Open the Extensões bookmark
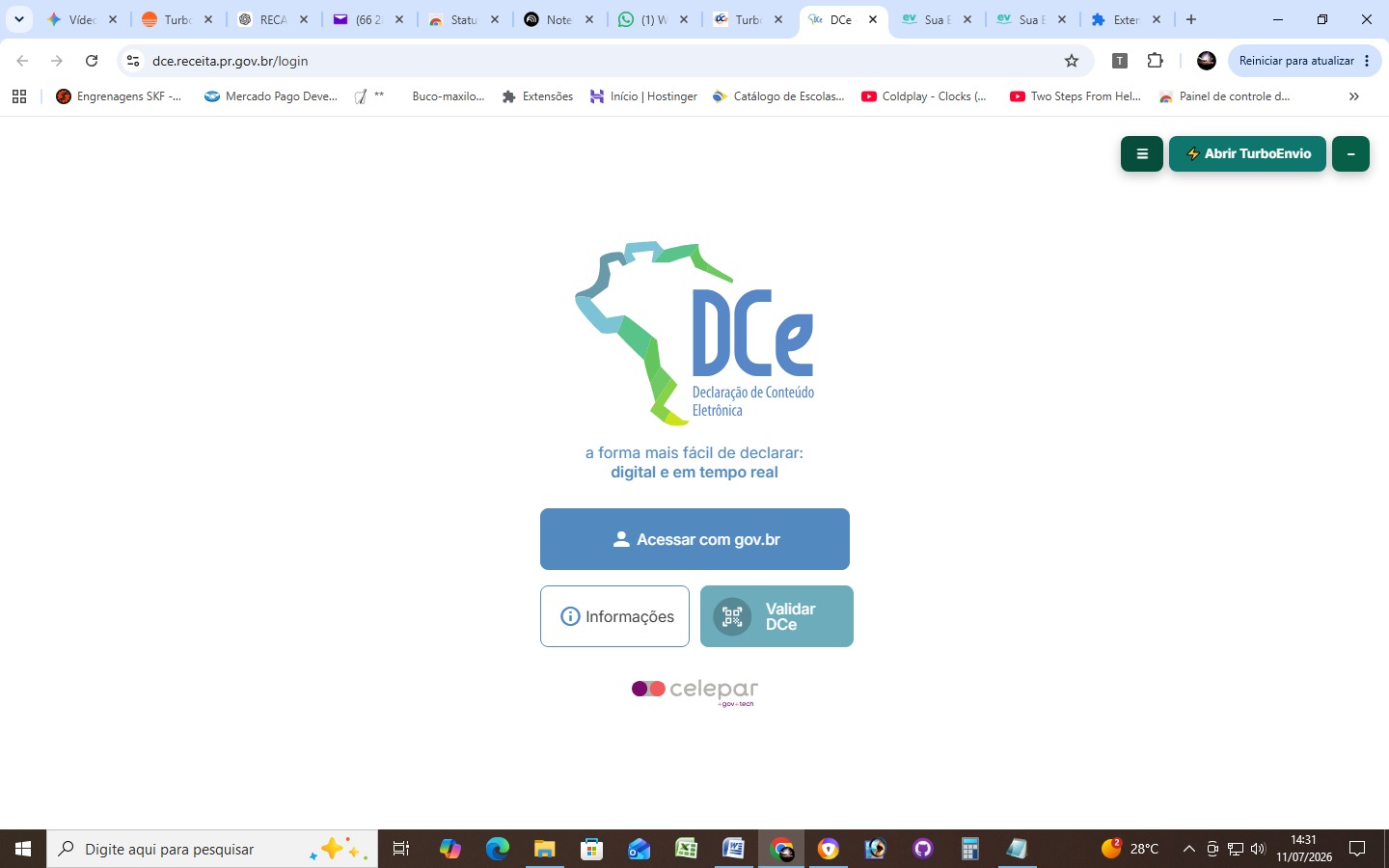Image resolution: width=1389 pixels, height=868 pixels. click(537, 96)
